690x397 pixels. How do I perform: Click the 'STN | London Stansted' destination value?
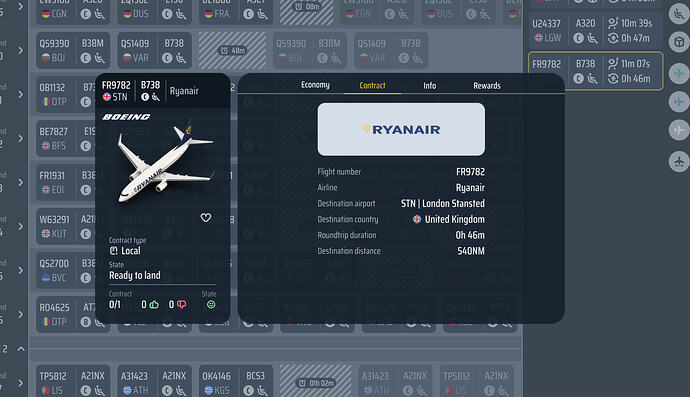click(x=443, y=203)
